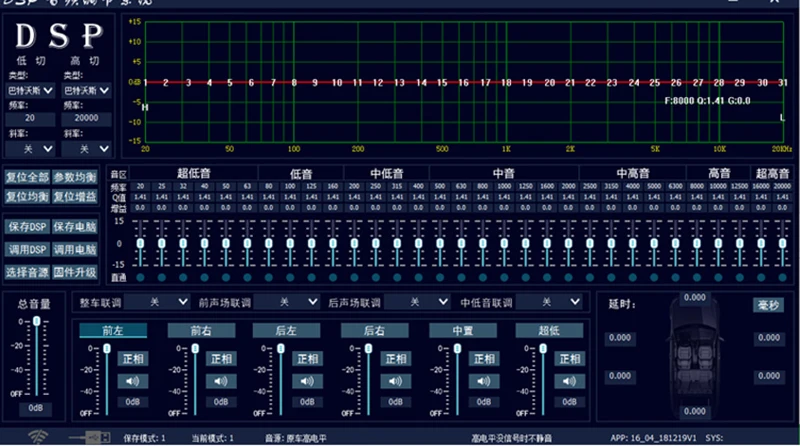Mute the 前左 channel speaker icon
Screen dimensions: 800x446
pos(133,381)
